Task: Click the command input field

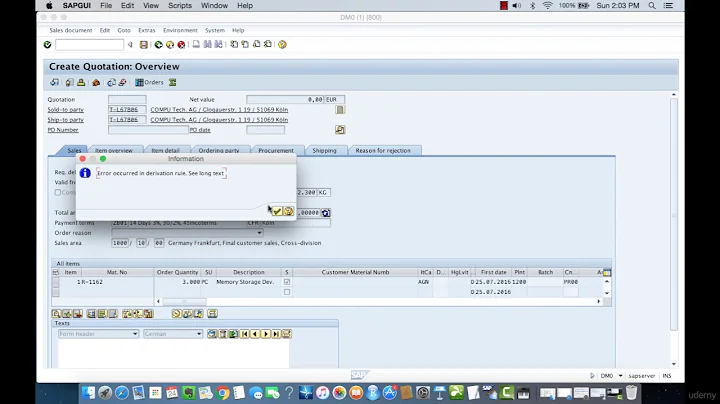Action: pos(90,45)
